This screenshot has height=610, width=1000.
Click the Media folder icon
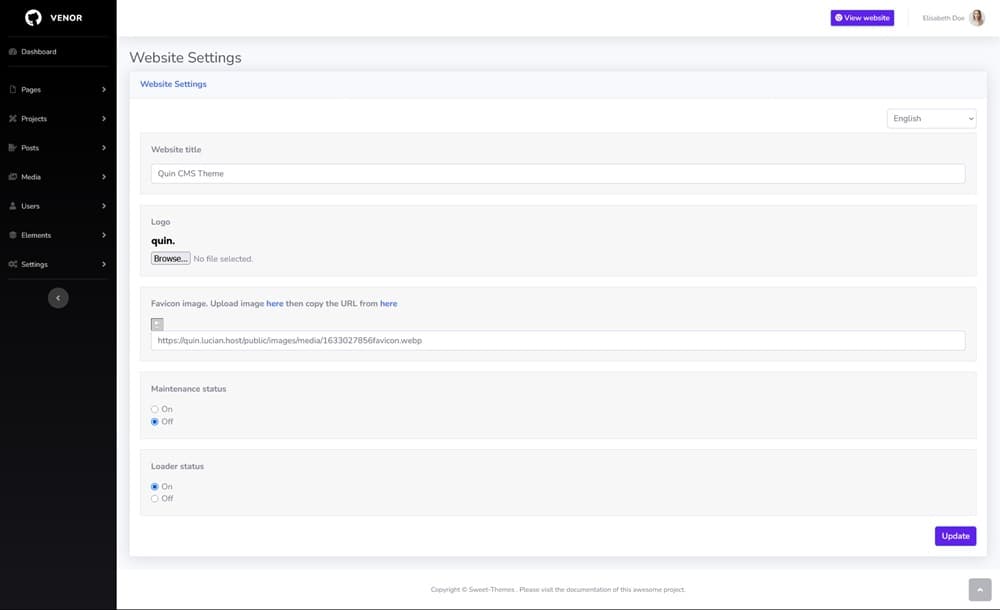(x=13, y=177)
